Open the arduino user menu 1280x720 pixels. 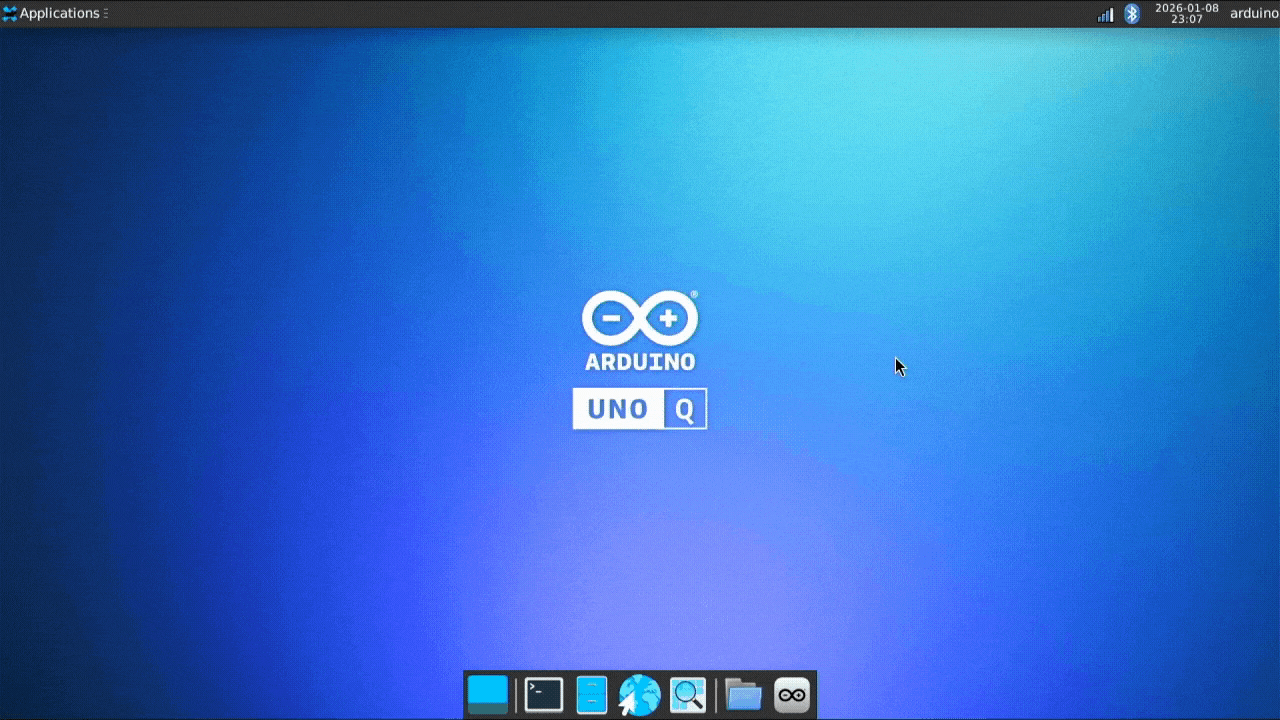point(1254,14)
